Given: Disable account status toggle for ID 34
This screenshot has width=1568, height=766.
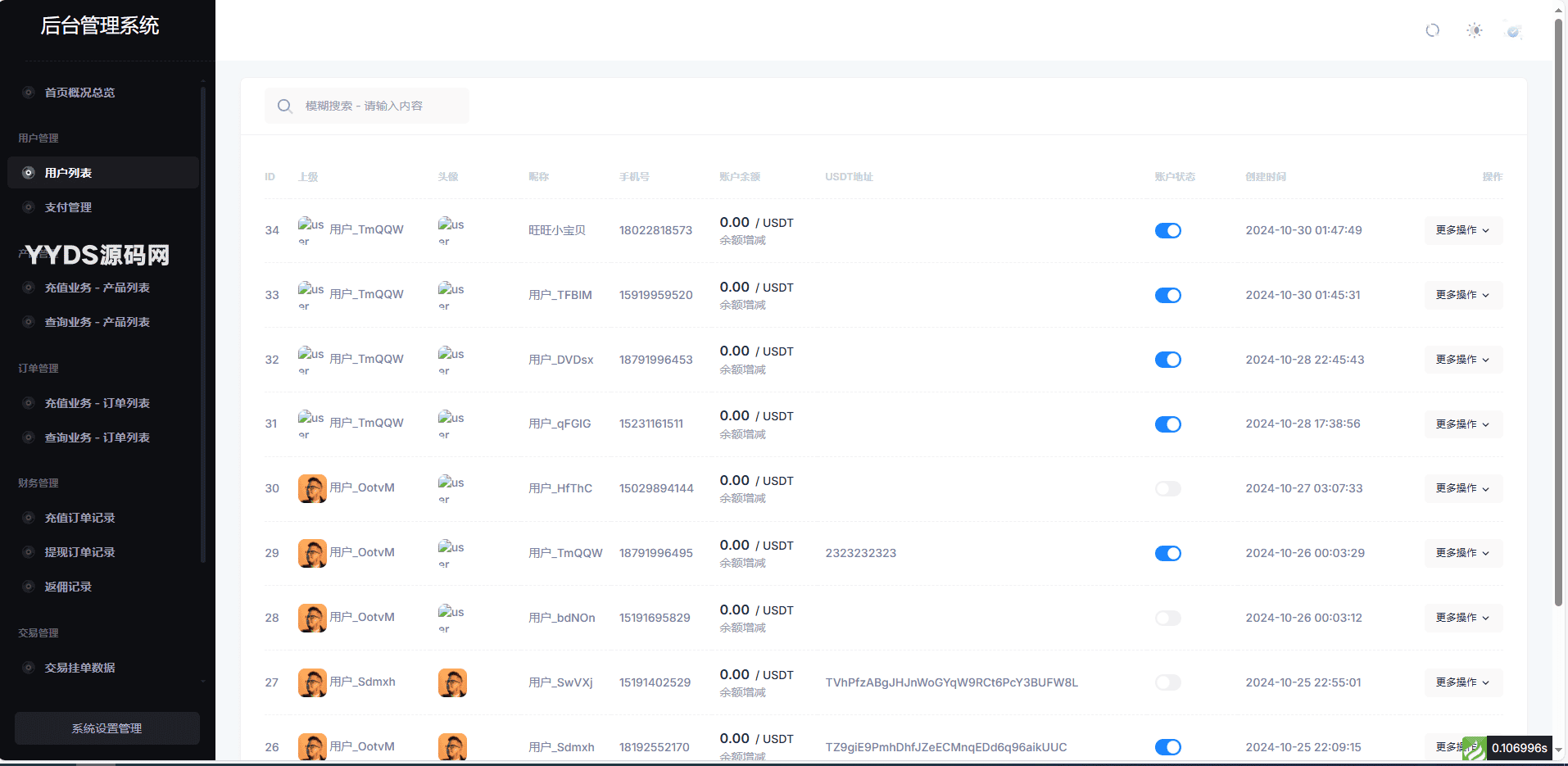Looking at the screenshot, I should pyautogui.click(x=1168, y=230).
